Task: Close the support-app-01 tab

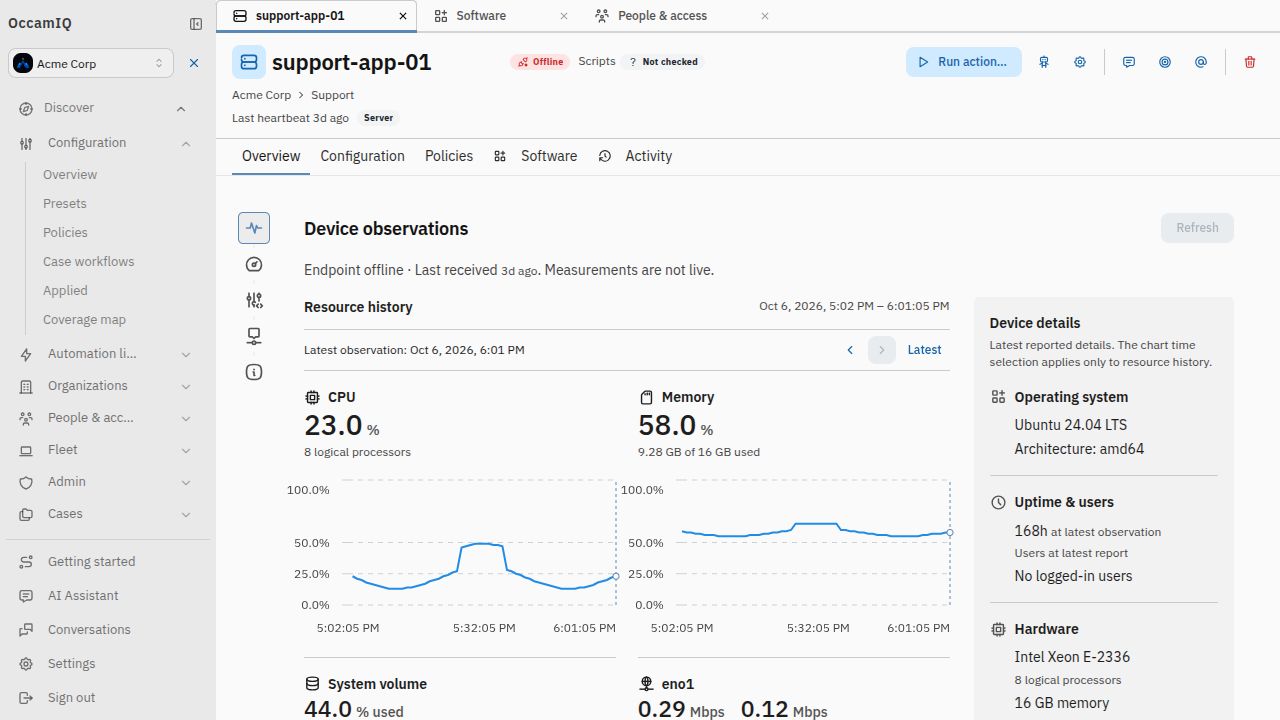Action: coord(403,16)
